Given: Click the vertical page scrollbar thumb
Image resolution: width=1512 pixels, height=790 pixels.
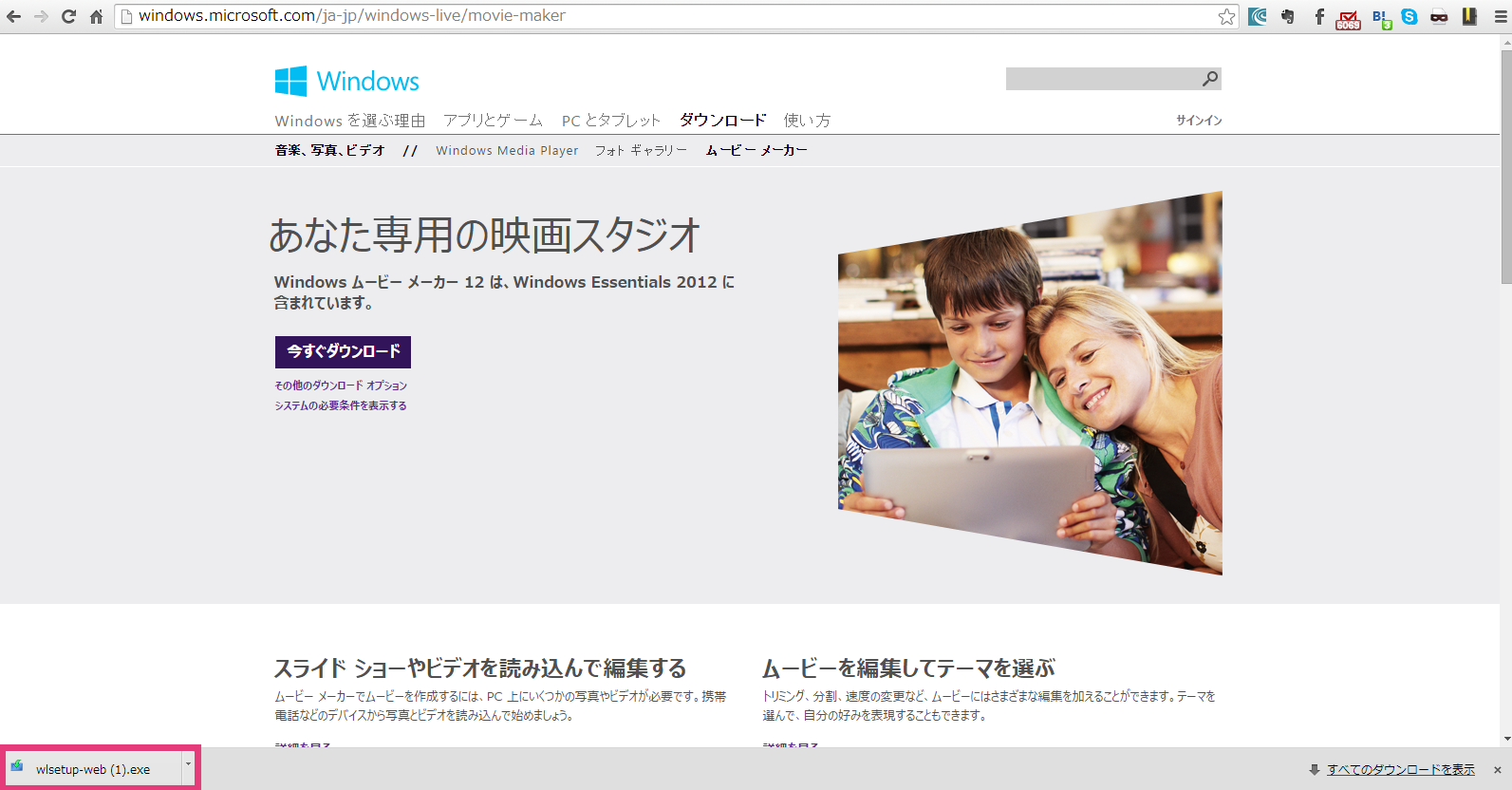Looking at the screenshot, I should click(x=1505, y=166).
